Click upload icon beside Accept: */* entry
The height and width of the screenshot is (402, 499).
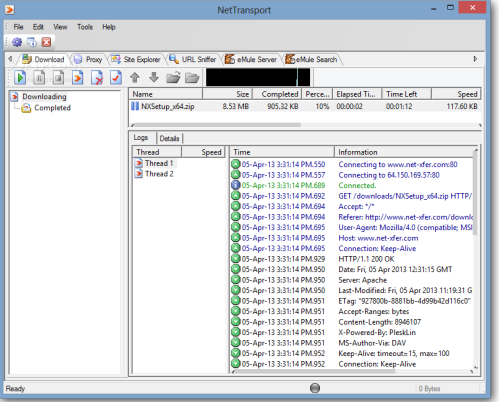(x=236, y=206)
